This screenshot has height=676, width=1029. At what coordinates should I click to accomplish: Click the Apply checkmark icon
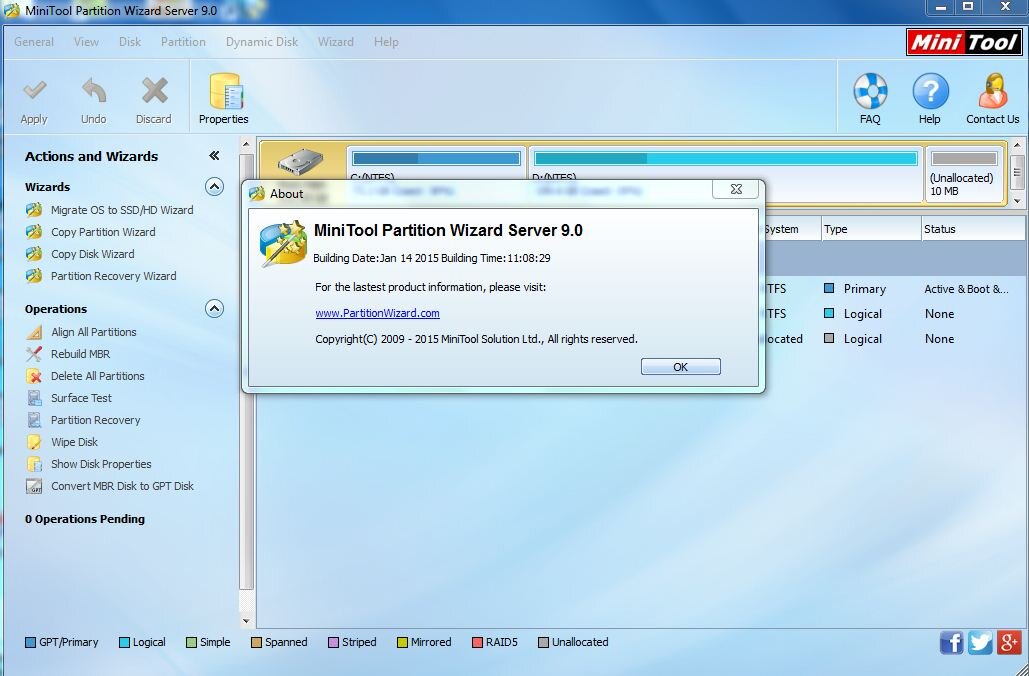click(34, 91)
